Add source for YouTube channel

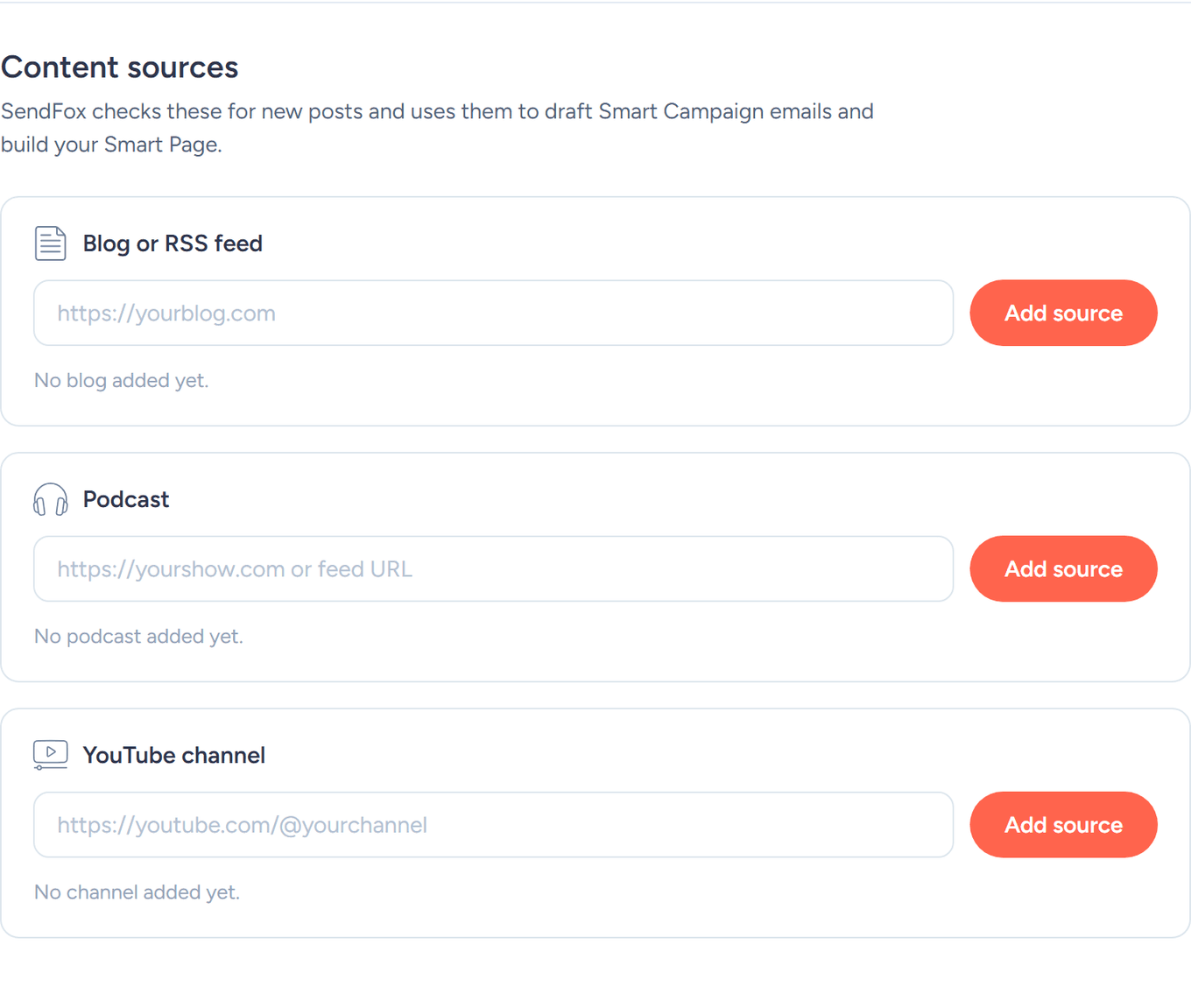pos(1063,824)
